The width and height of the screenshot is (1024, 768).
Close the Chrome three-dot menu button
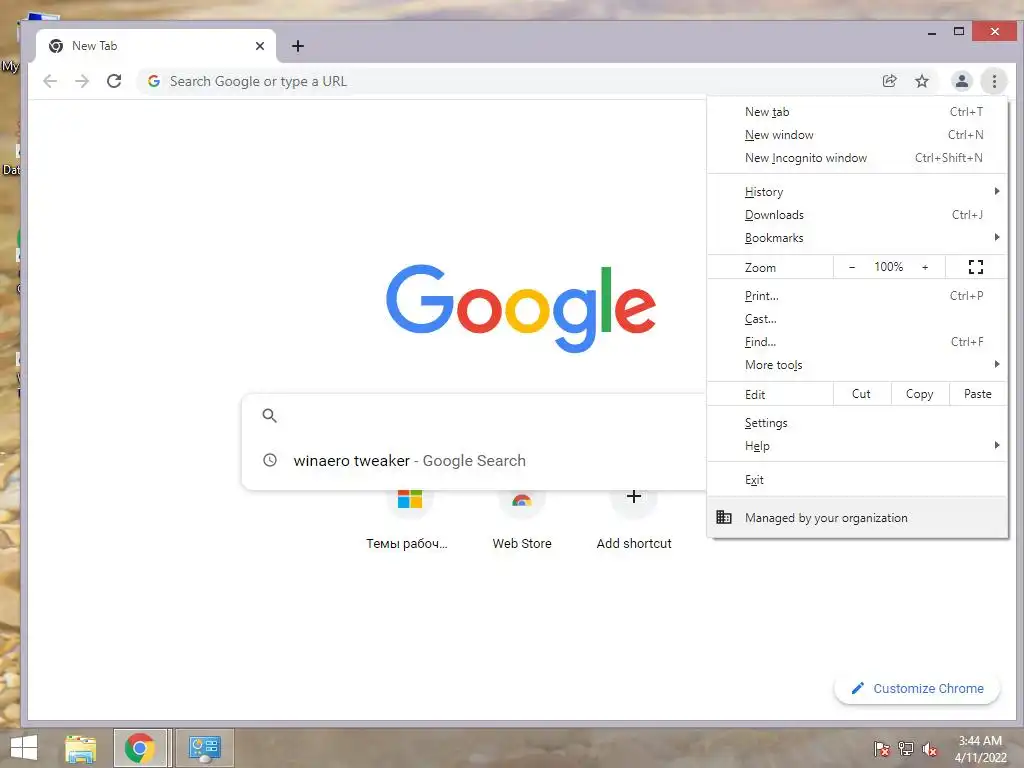pyautogui.click(x=994, y=81)
